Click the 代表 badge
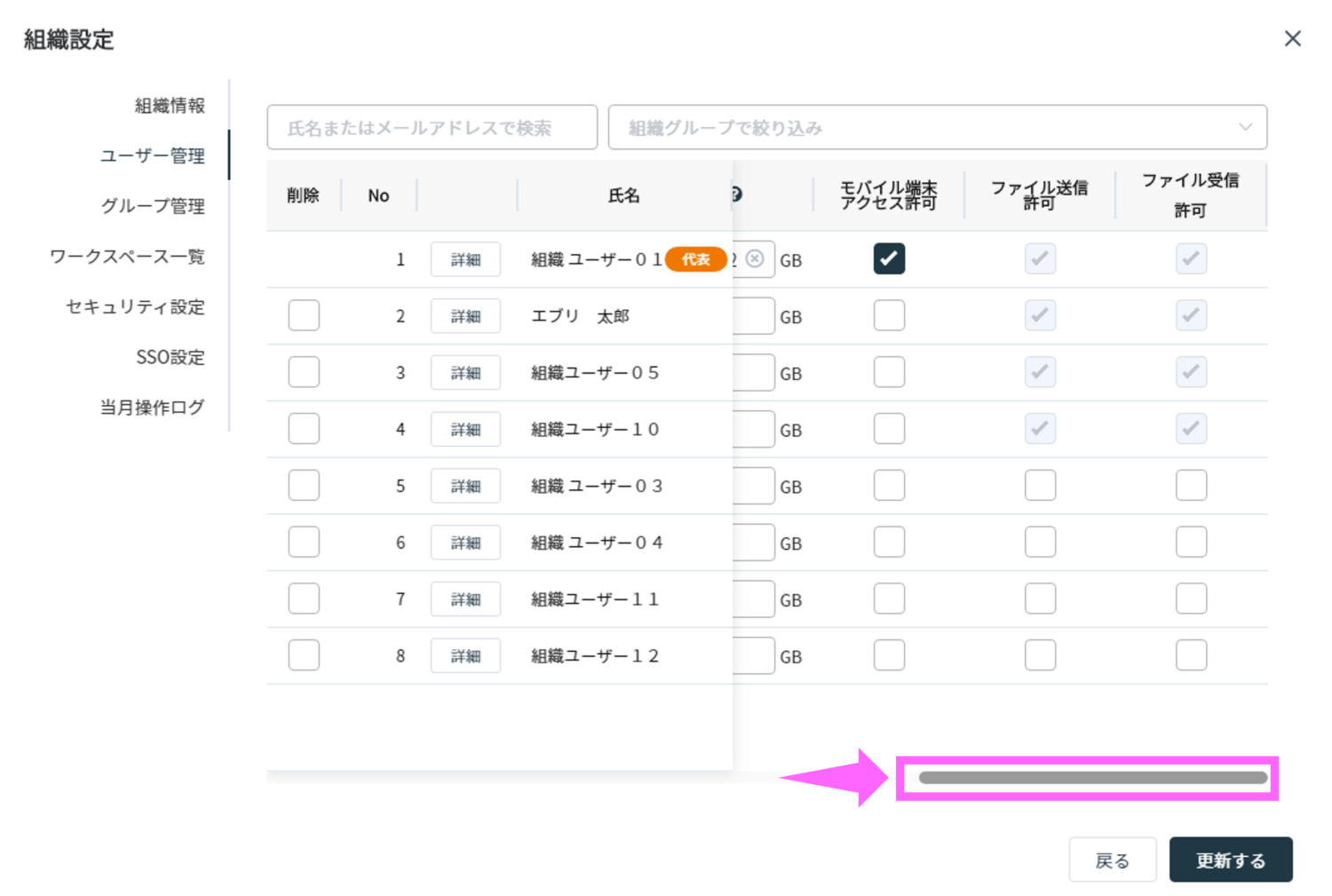This screenshot has height=896, width=1332. [696, 259]
